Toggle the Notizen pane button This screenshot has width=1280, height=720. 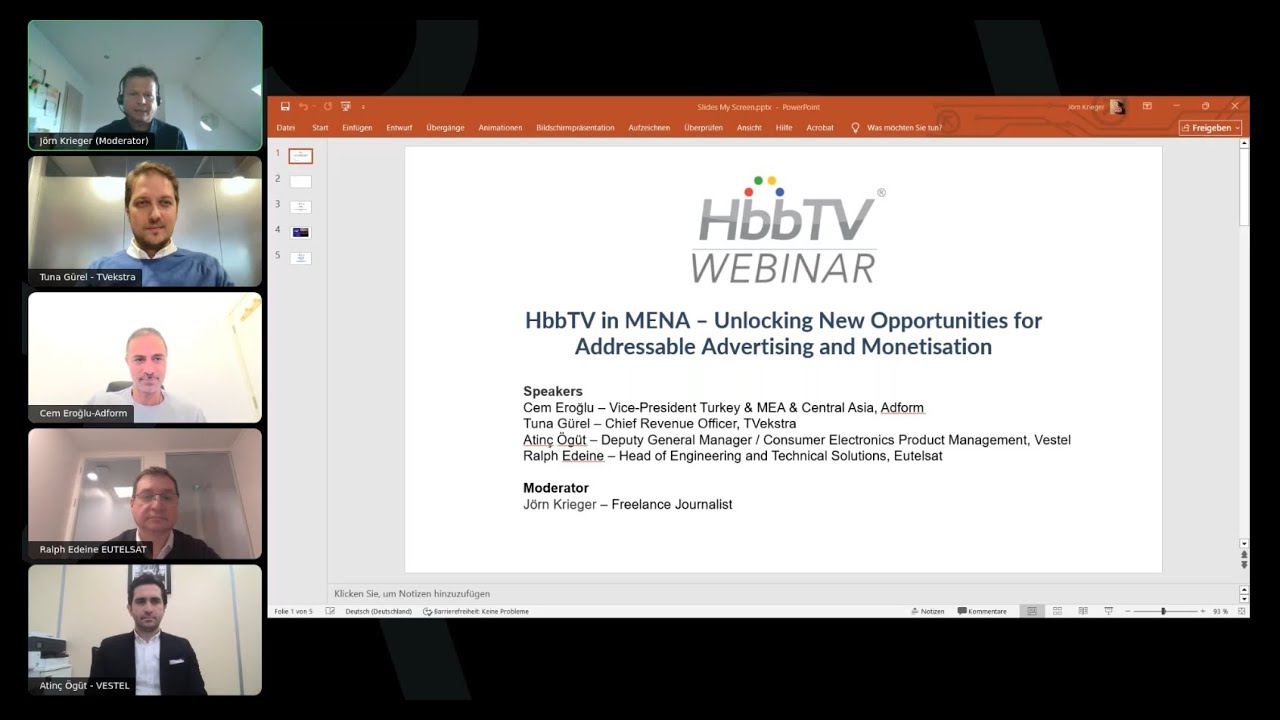927,611
